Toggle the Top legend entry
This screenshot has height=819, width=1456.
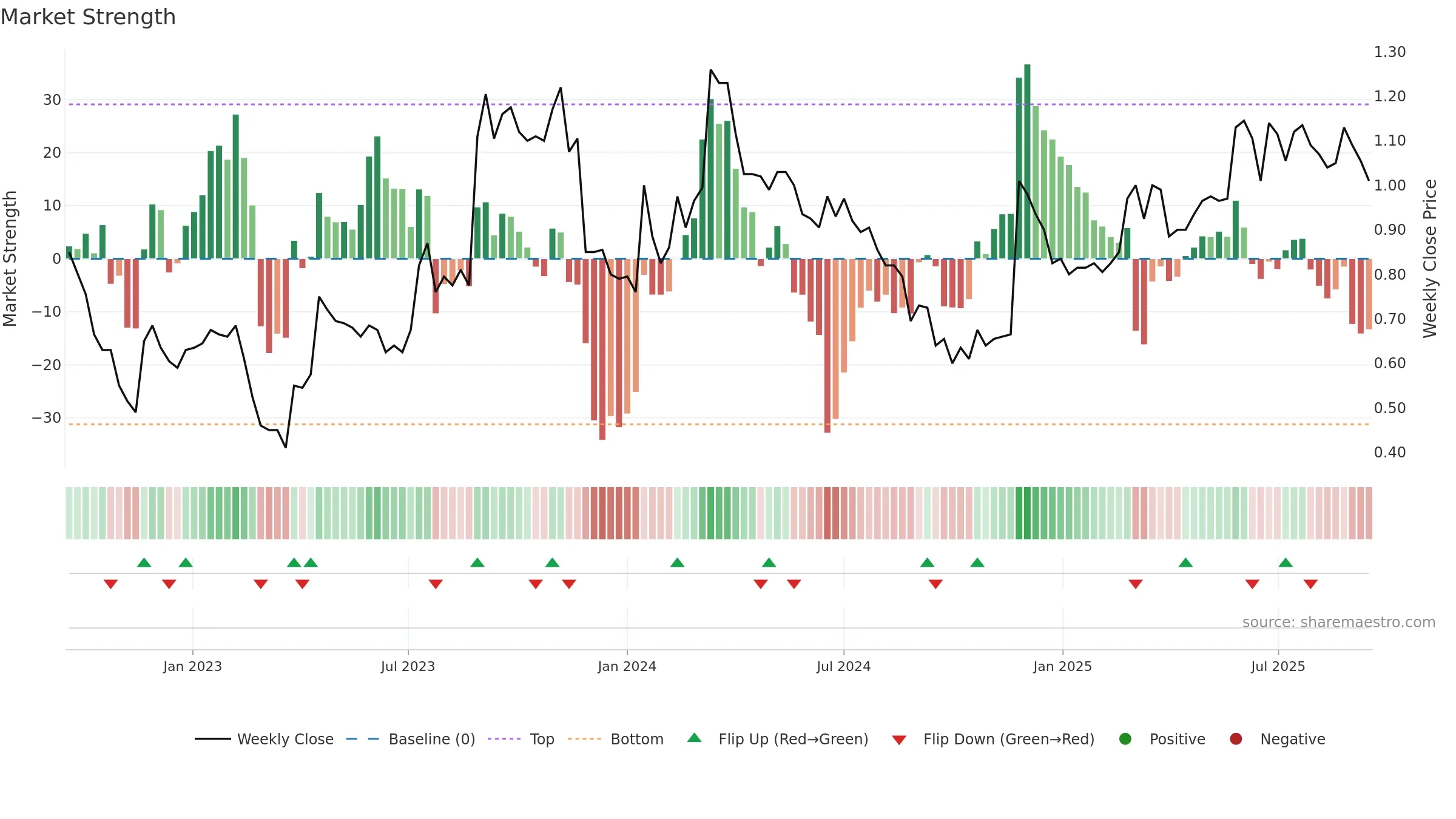click(x=521, y=739)
